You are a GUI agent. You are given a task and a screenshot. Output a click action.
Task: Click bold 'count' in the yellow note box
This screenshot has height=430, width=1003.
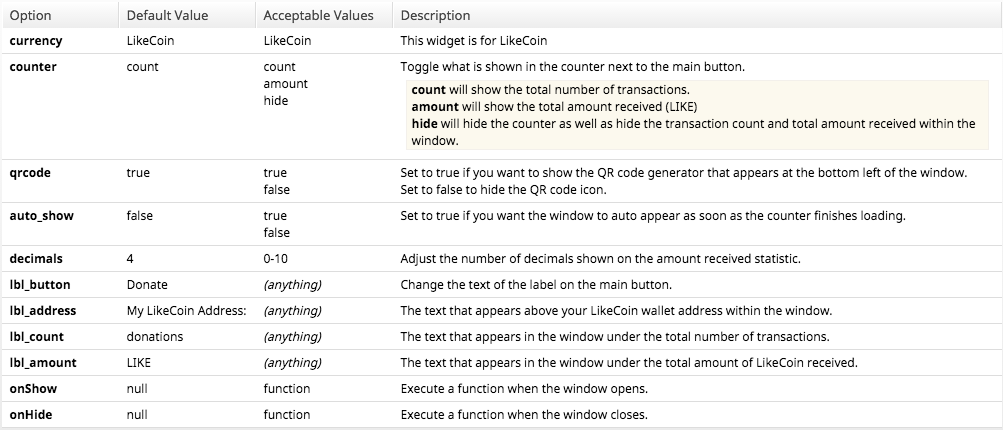coord(428,90)
